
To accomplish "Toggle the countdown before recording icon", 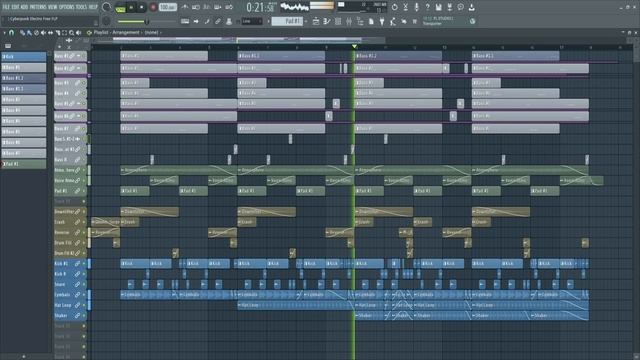I will [x=207, y=7].
